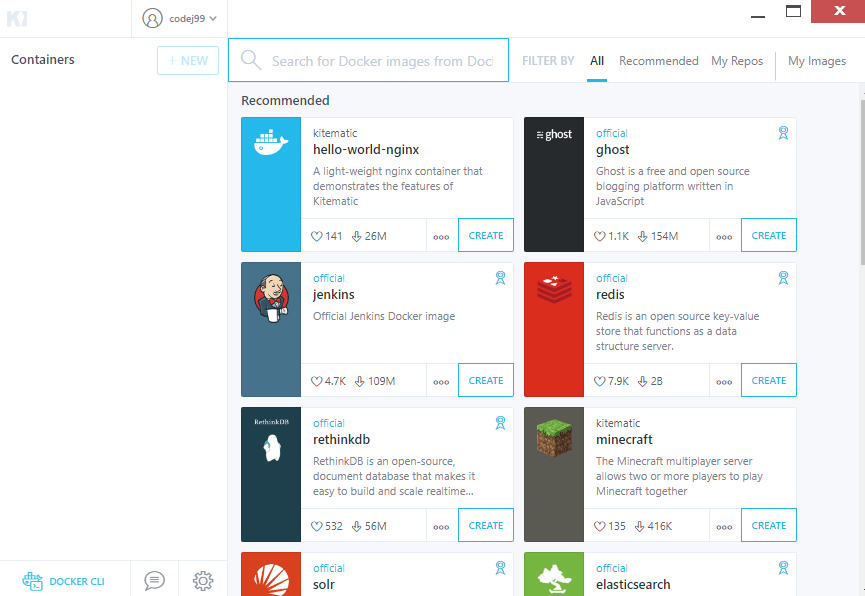Image resolution: width=865 pixels, height=596 pixels.
Task: Open more options for ghost
Action: 724,237
